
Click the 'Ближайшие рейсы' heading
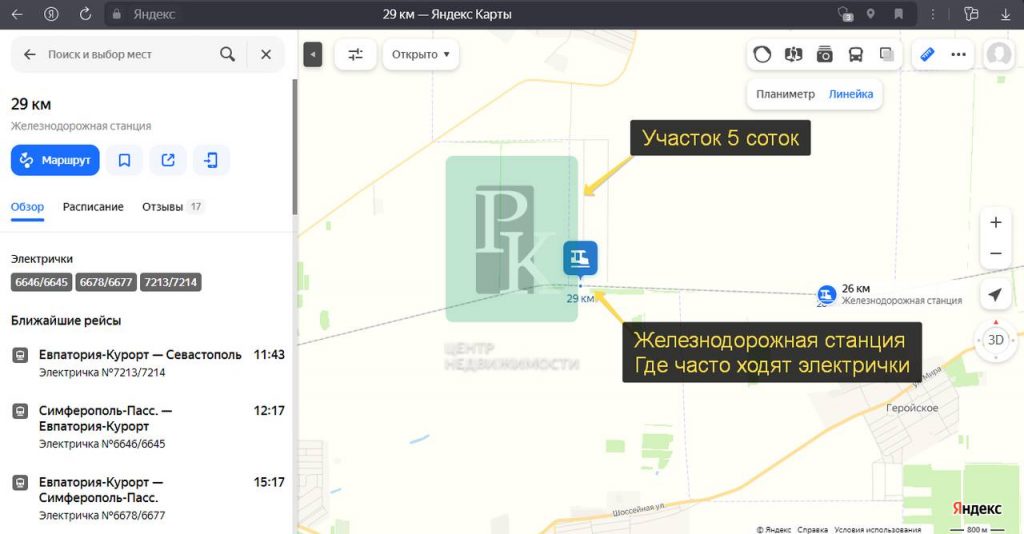coord(66,321)
